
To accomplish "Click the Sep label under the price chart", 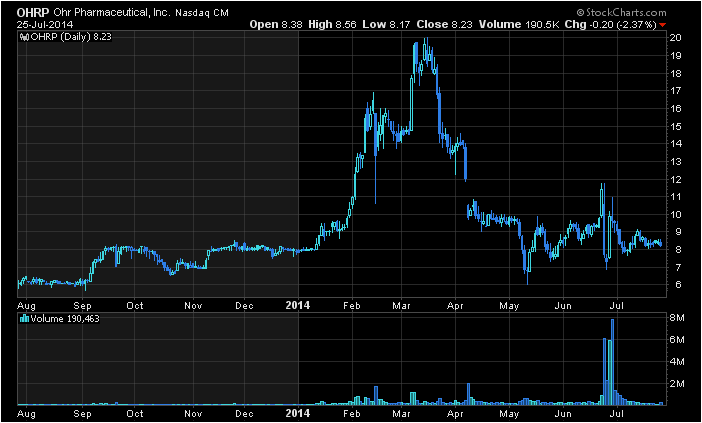I will tap(83, 306).
